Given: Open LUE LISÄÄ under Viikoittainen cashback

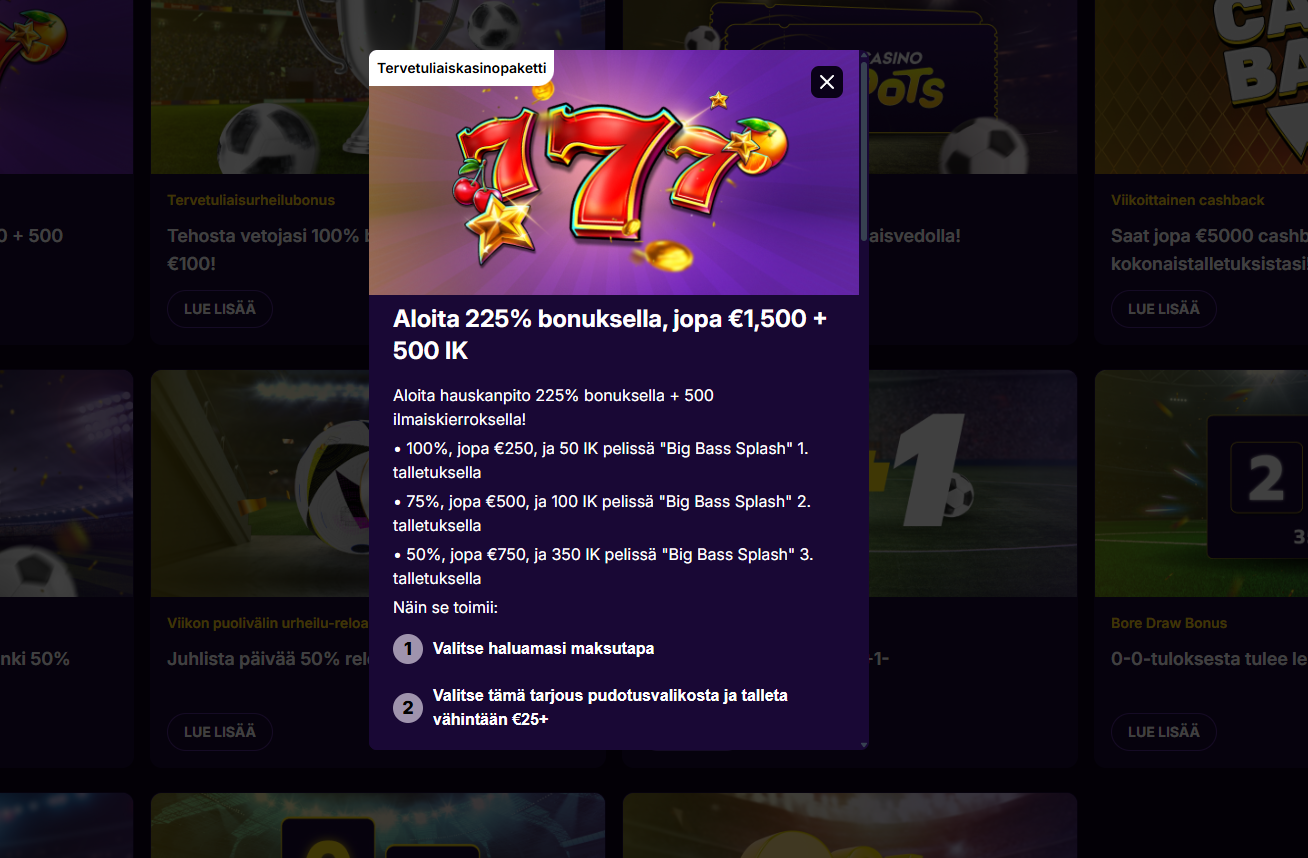Looking at the screenshot, I should [x=1164, y=309].
